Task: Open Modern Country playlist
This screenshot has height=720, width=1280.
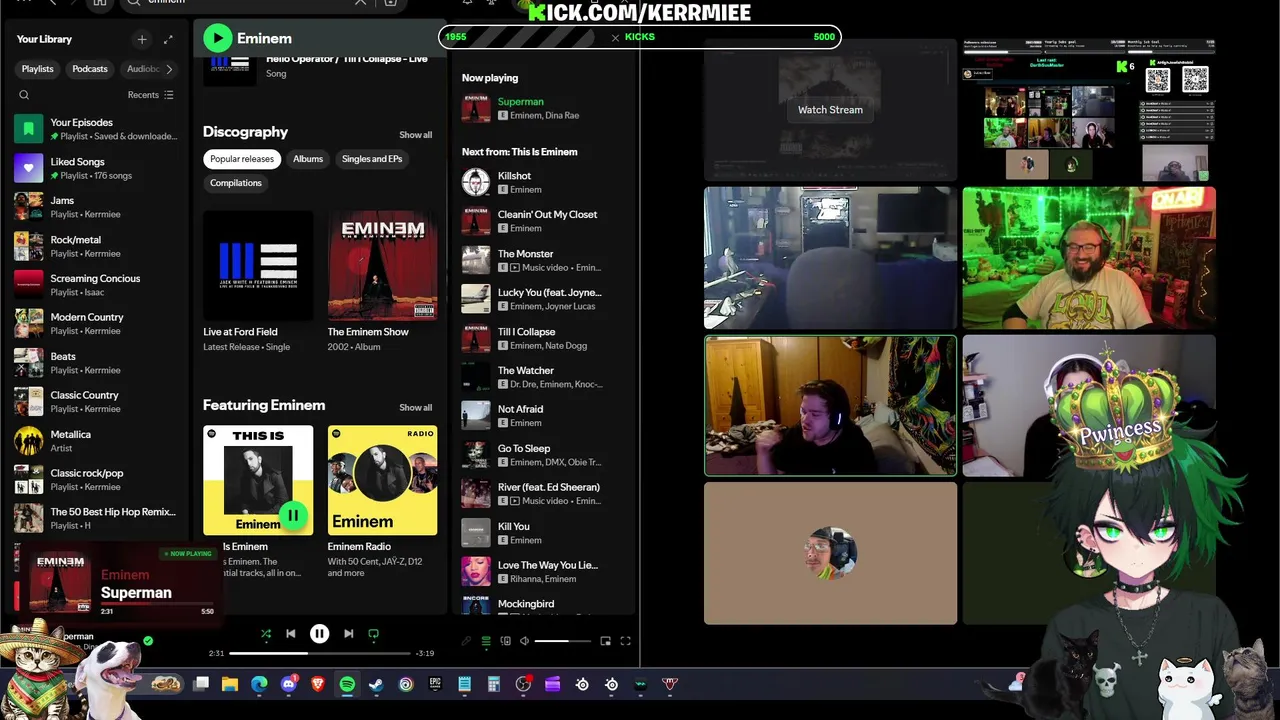Action: click(97, 324)
